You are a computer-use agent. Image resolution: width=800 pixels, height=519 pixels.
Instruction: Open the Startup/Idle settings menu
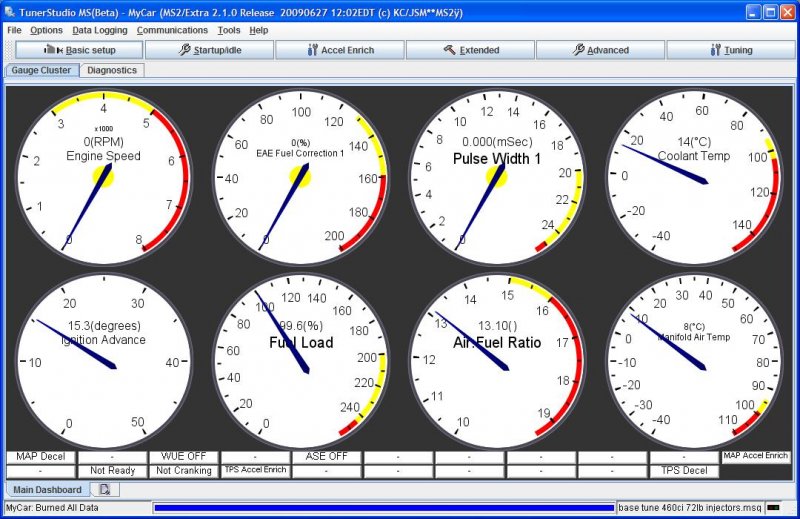tap(209, 50)
